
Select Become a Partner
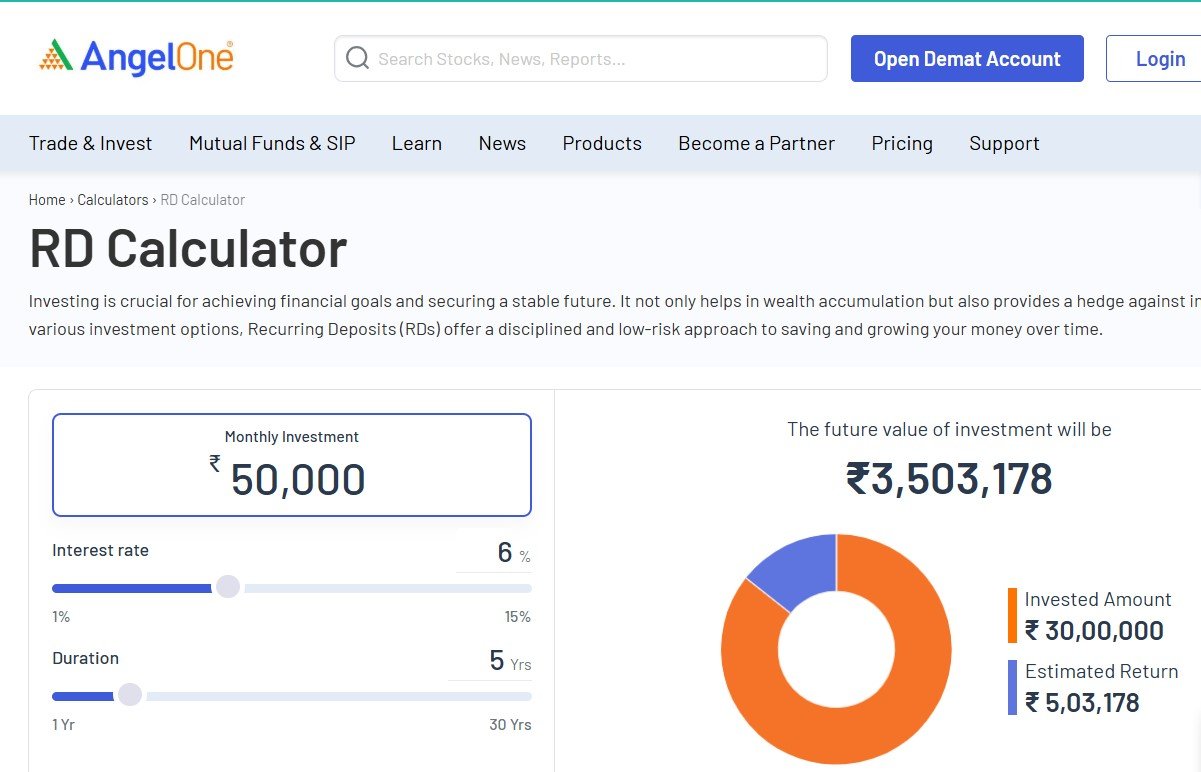click(756, 143)
